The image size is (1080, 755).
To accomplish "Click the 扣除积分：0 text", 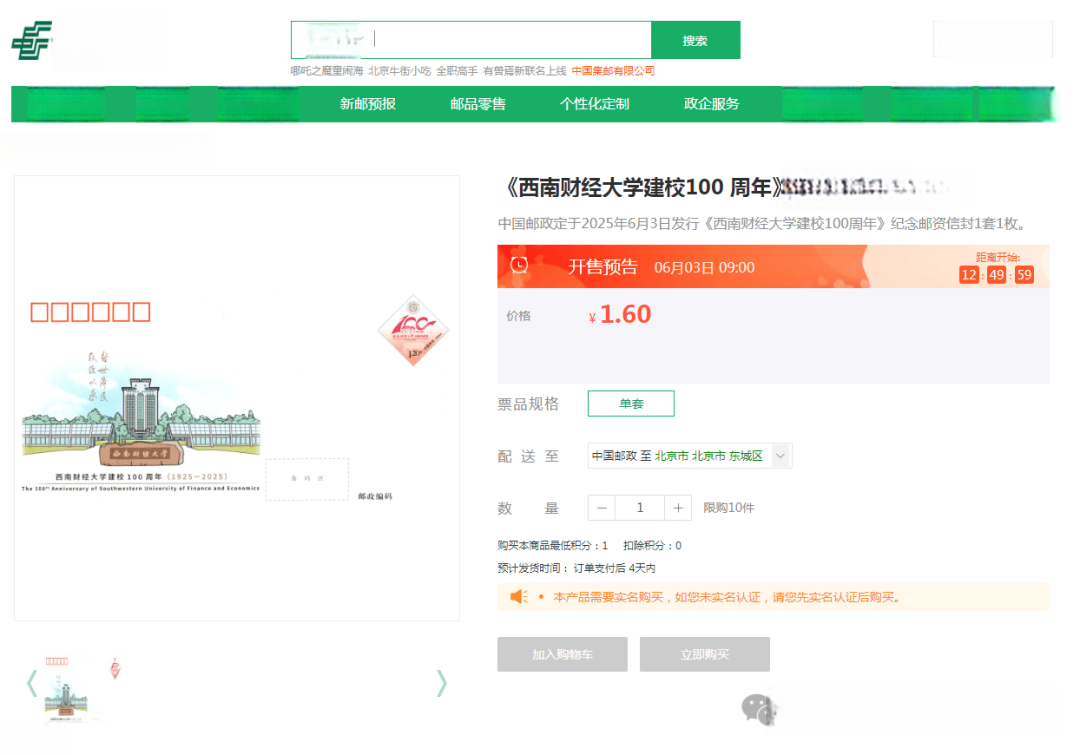I will (x=652, y=546).
